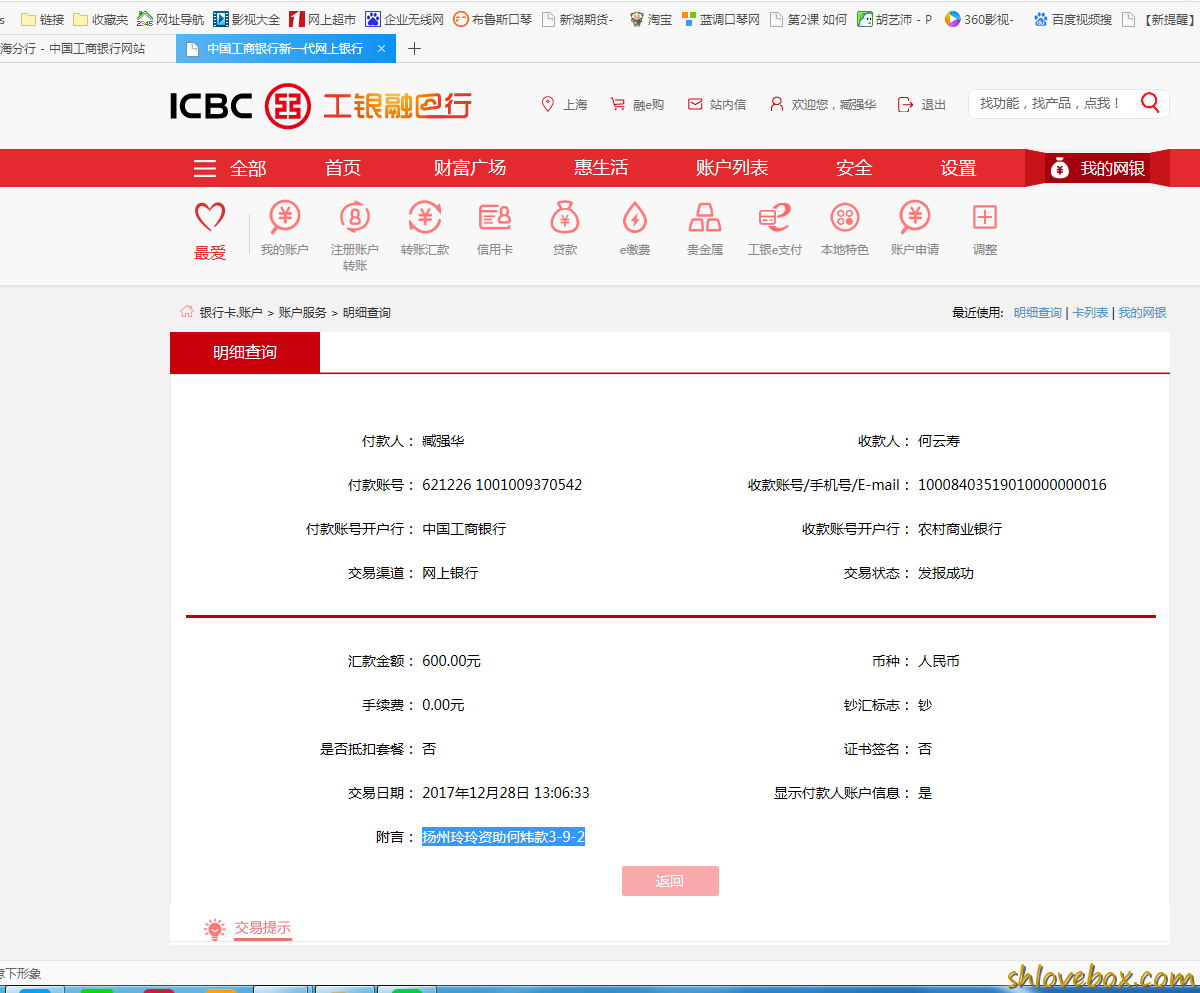
Task: Click the 交易提示 heading
Action: [263, 928]
